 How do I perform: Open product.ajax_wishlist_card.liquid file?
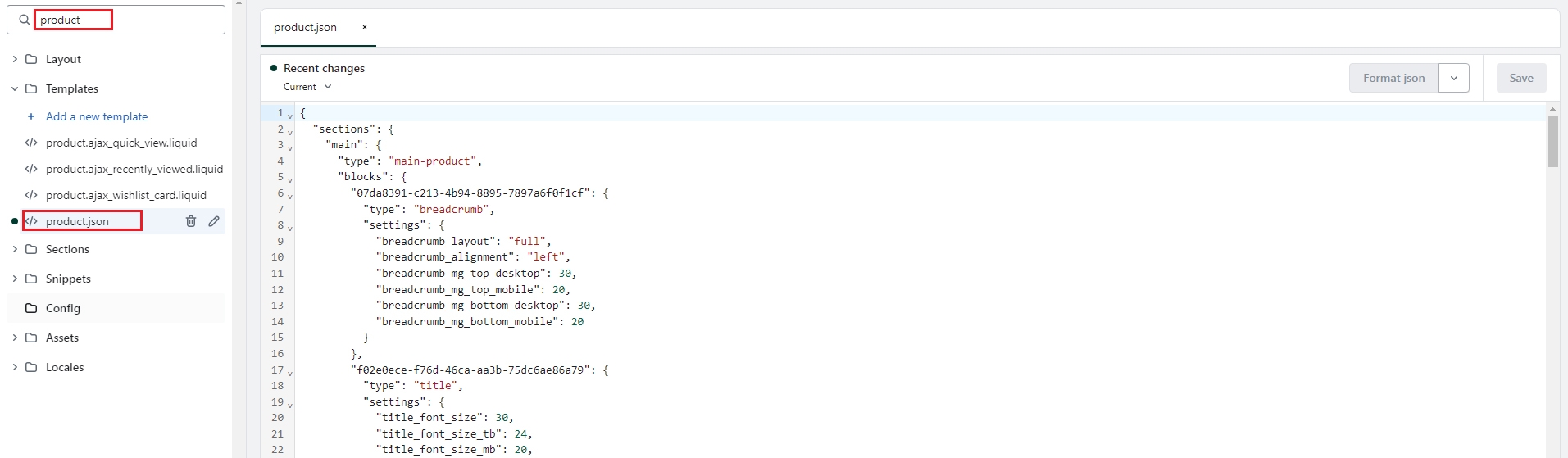pos(125,195)
